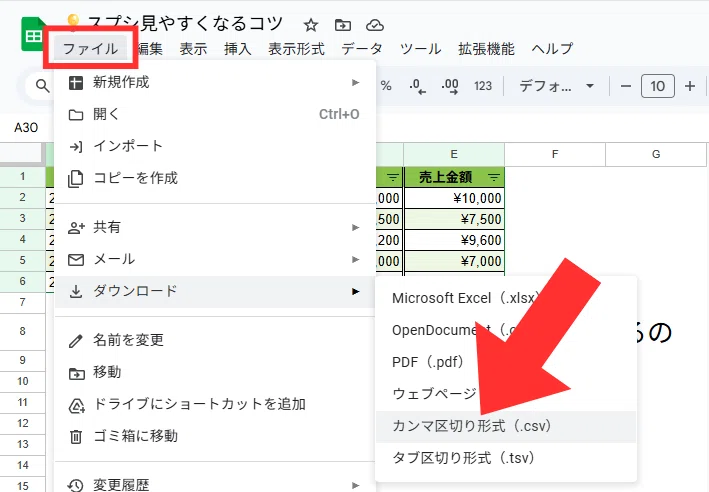Screen dimensions: 709x492
Task: Select row 1 header
Action: click(x=23, y=176)
